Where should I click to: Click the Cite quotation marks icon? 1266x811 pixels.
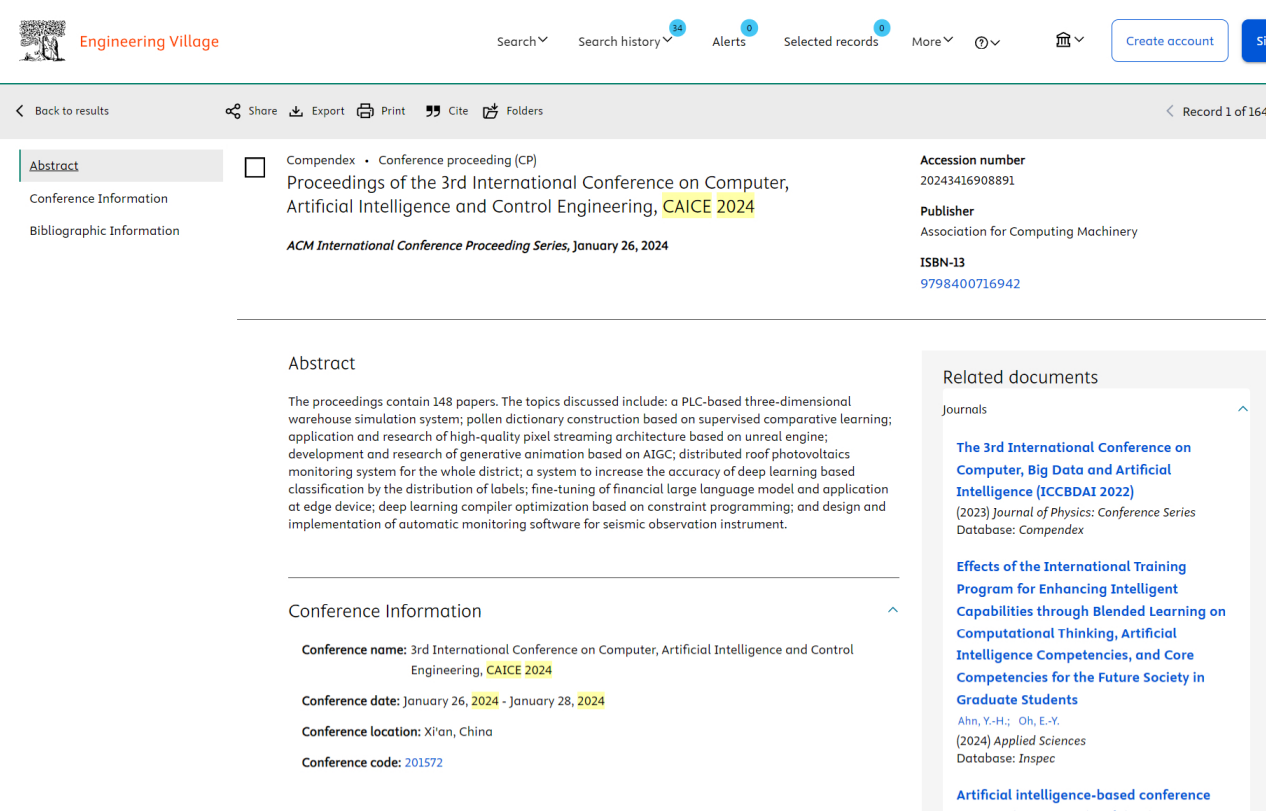click(433, 111)
